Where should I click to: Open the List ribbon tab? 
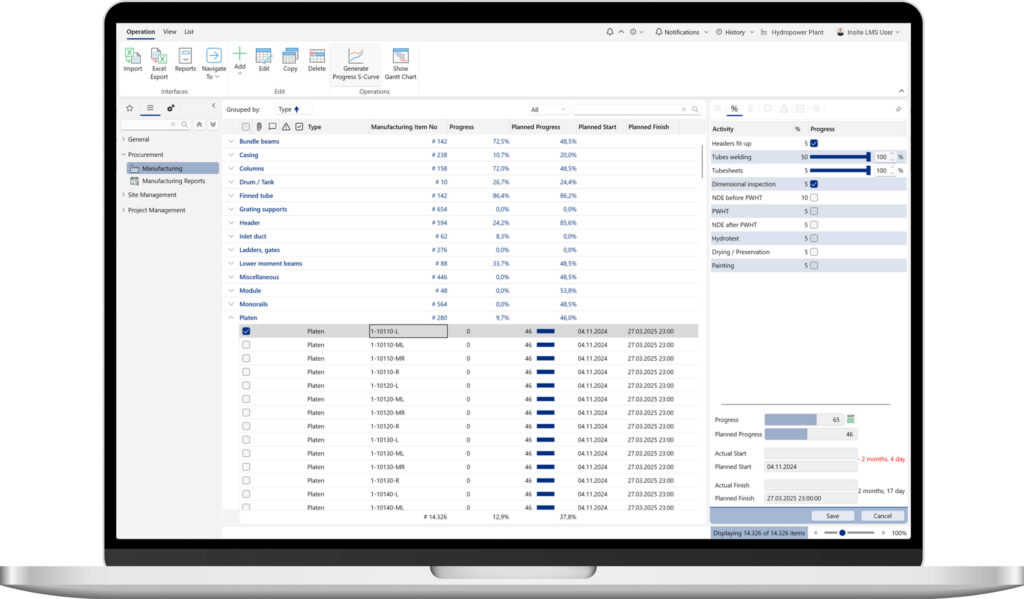click(189, 31)
